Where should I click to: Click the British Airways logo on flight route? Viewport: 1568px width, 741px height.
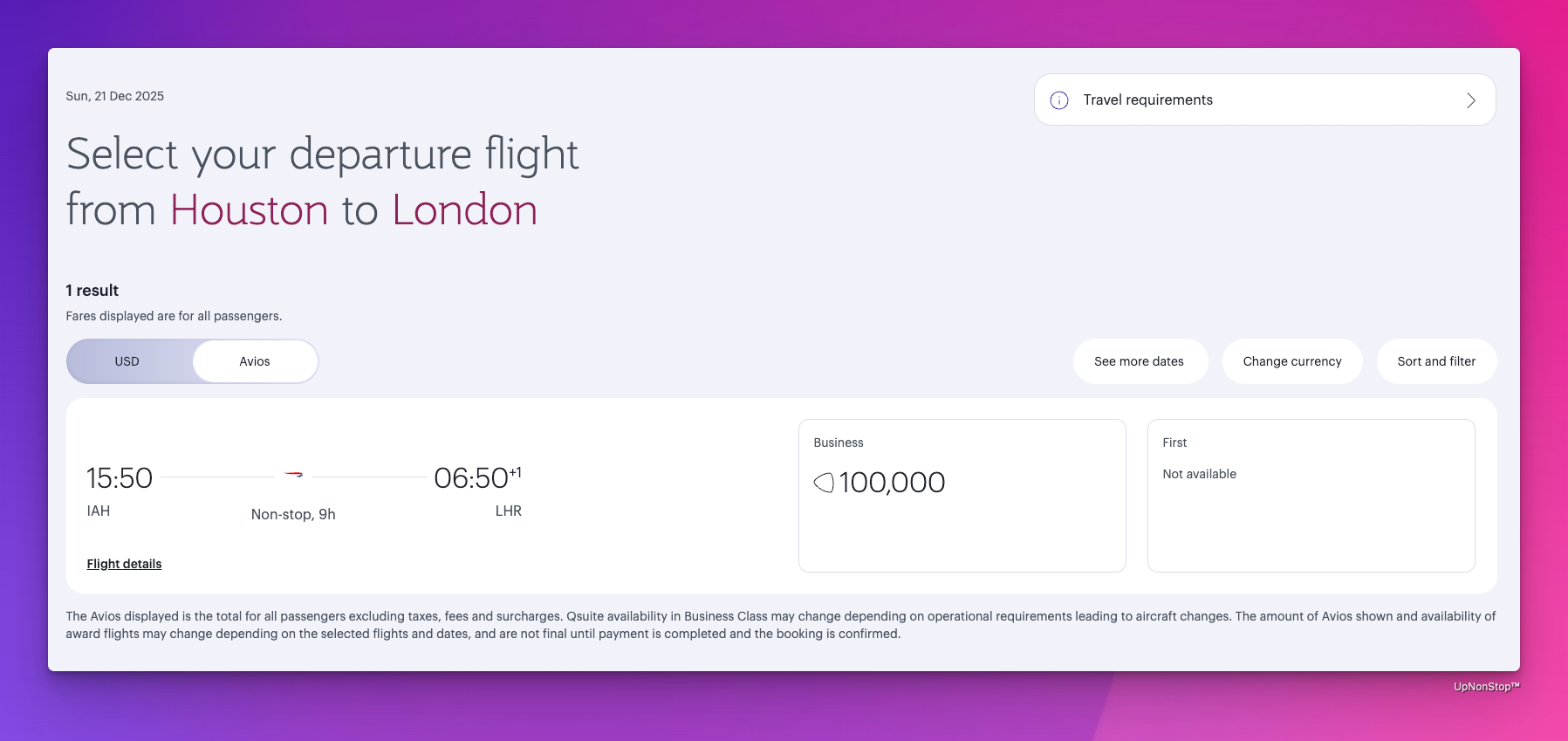coord(294,475)
